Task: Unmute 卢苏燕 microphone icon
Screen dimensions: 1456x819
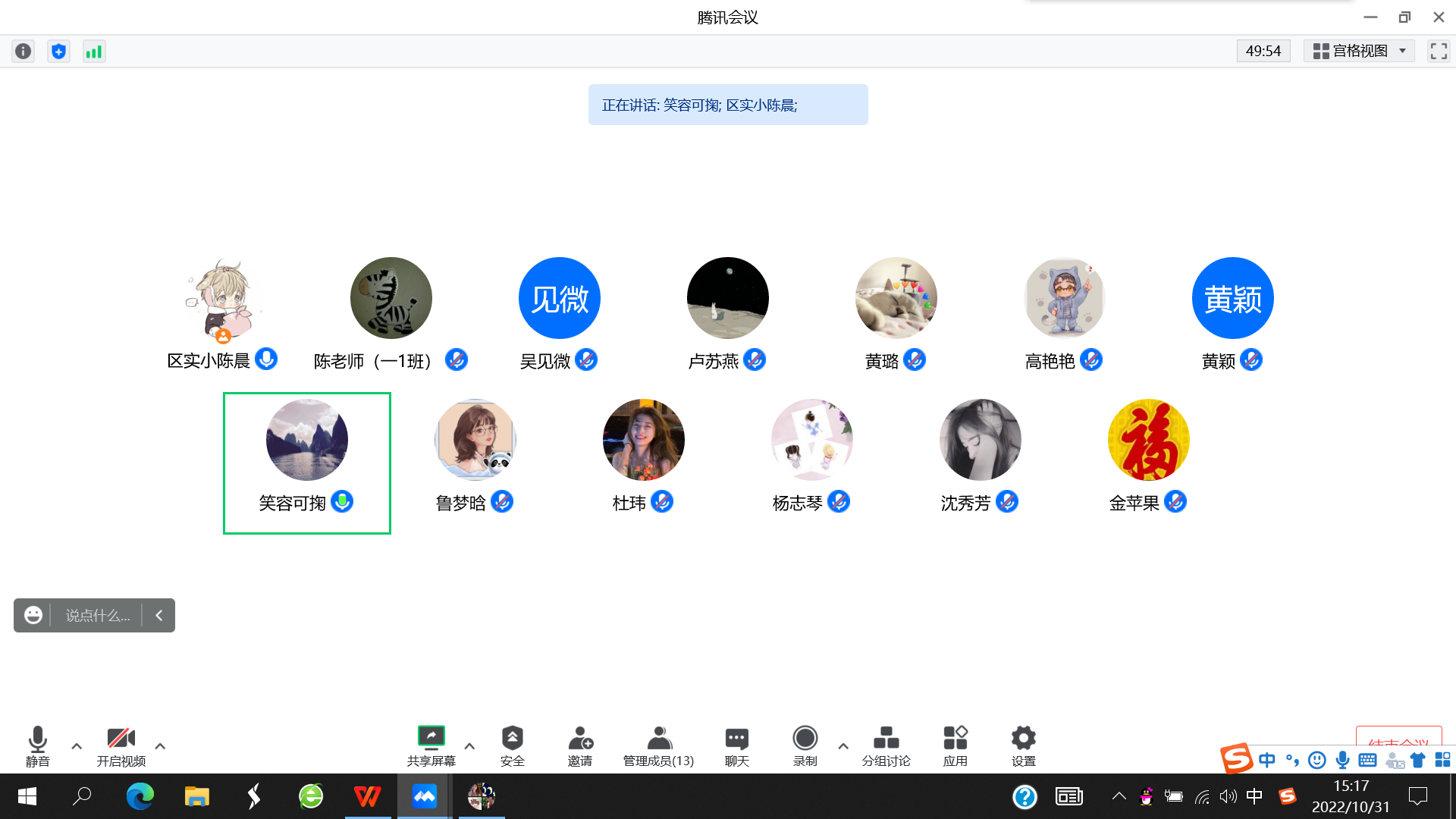Action: tap(755, 359)
